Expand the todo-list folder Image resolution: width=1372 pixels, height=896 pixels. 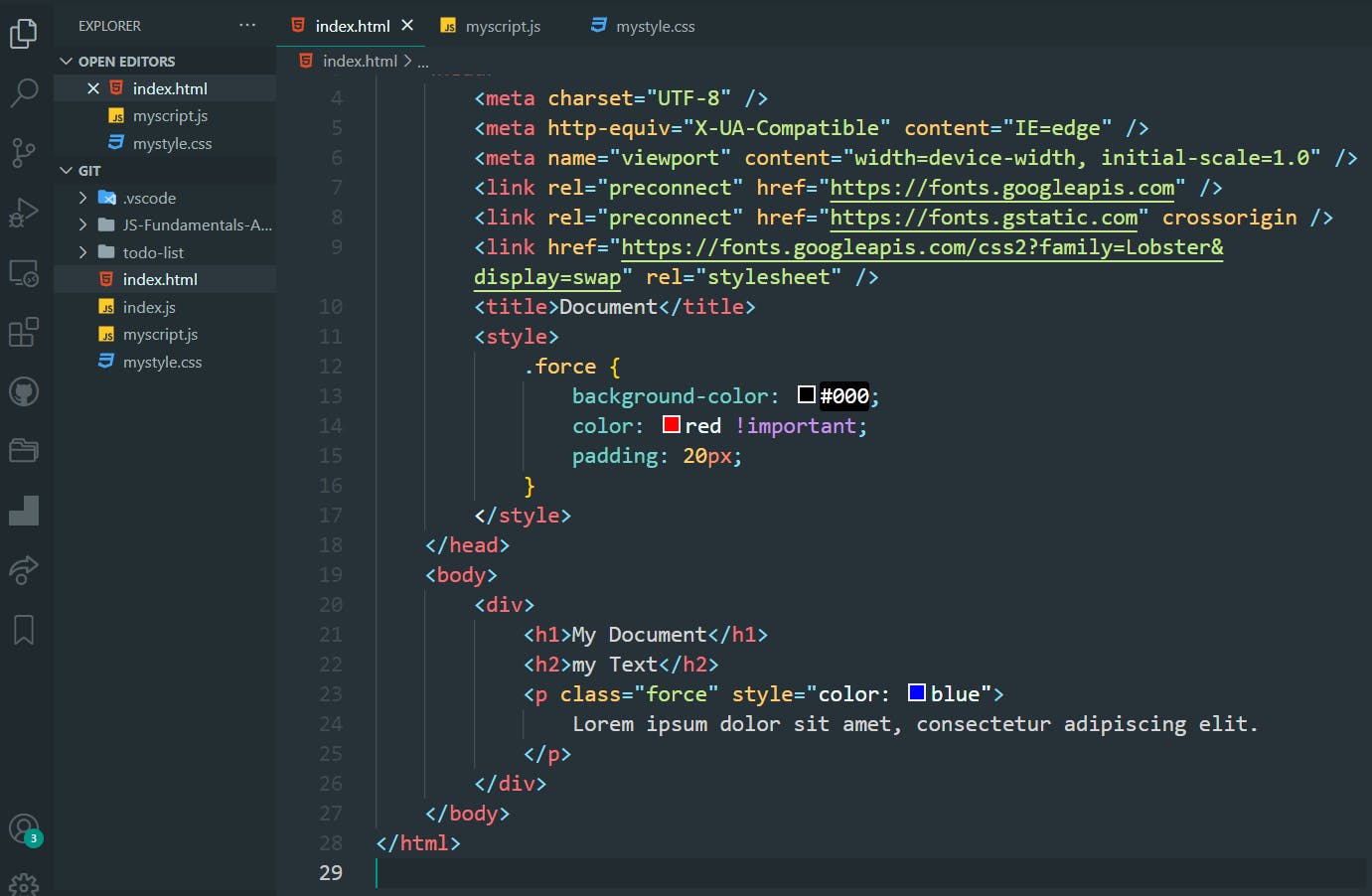click(83, 252)
